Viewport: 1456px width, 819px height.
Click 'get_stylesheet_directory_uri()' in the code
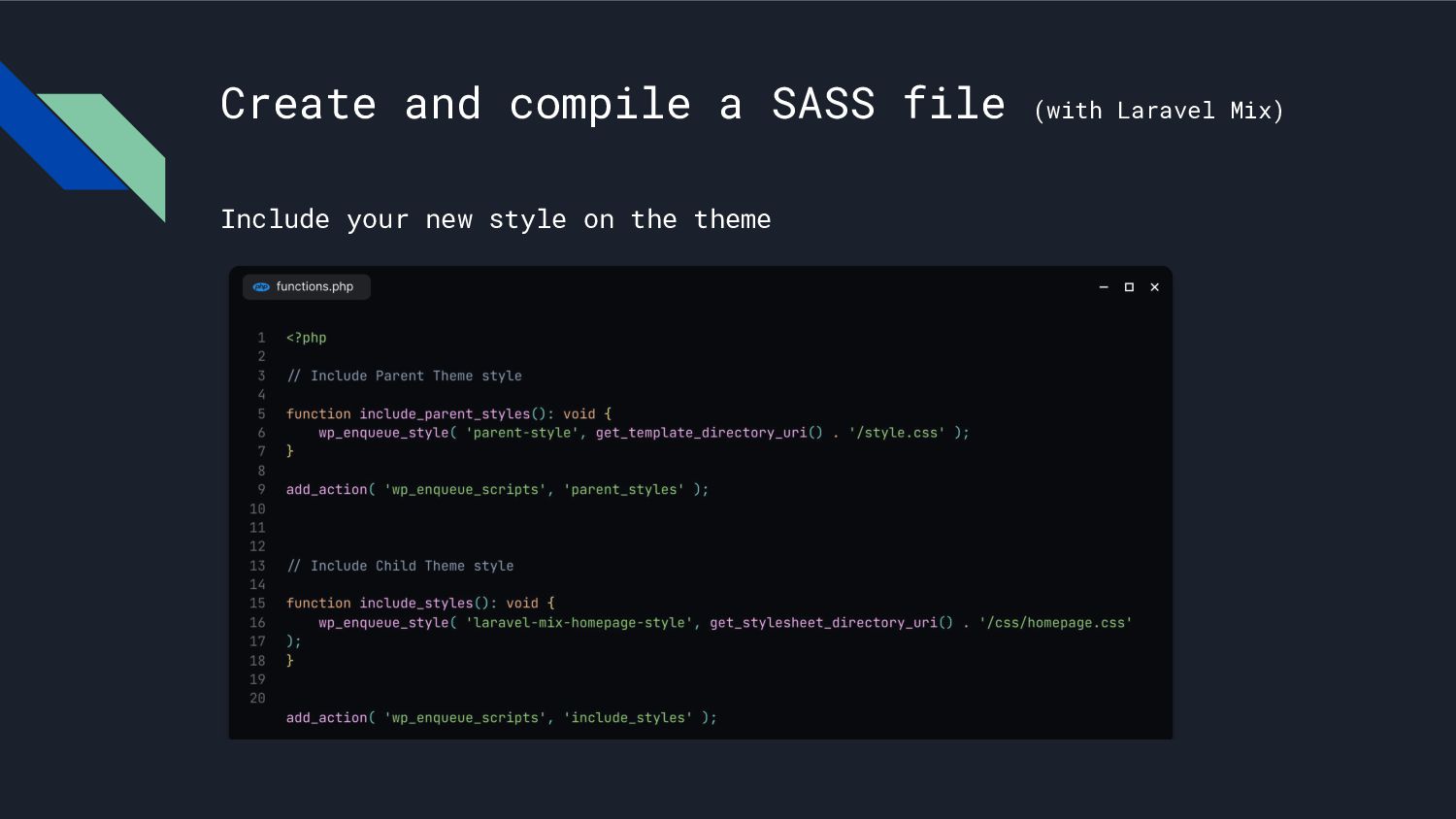coord(831,623)
